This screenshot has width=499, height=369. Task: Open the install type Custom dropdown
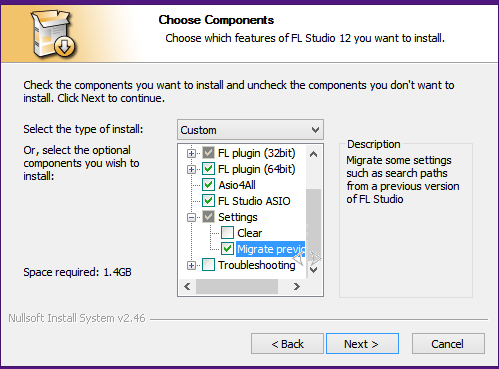(250, 130)
